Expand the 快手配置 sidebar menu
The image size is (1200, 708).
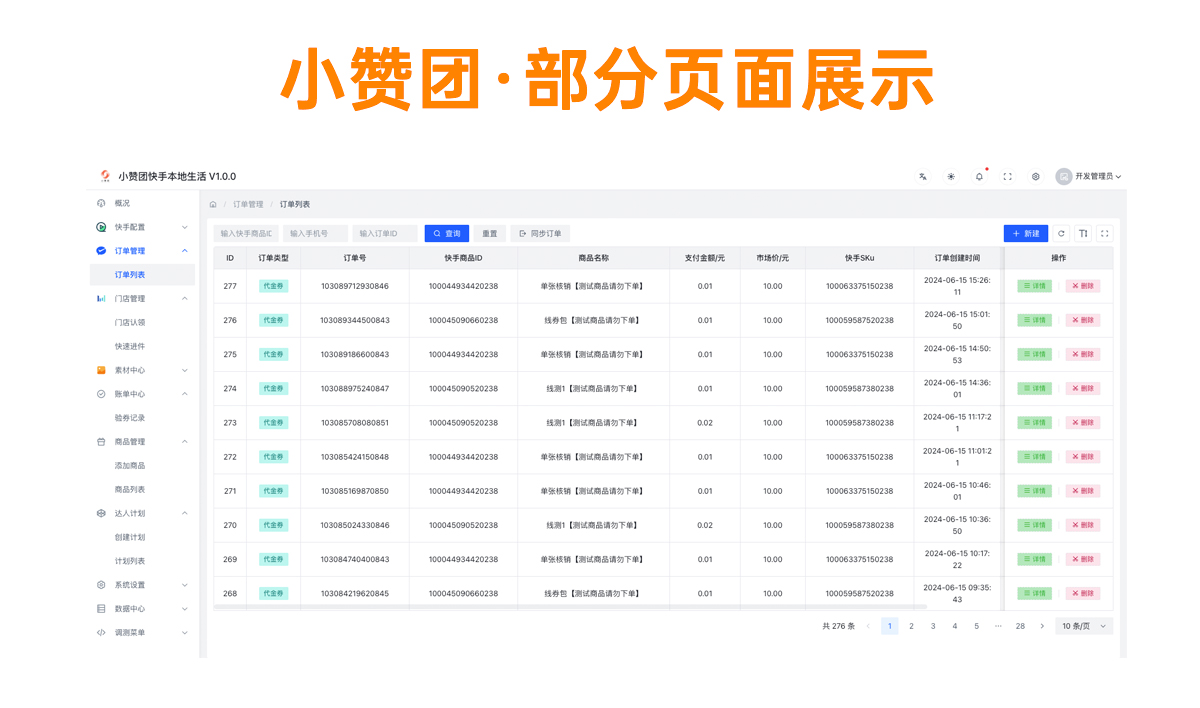click(141, 227)
